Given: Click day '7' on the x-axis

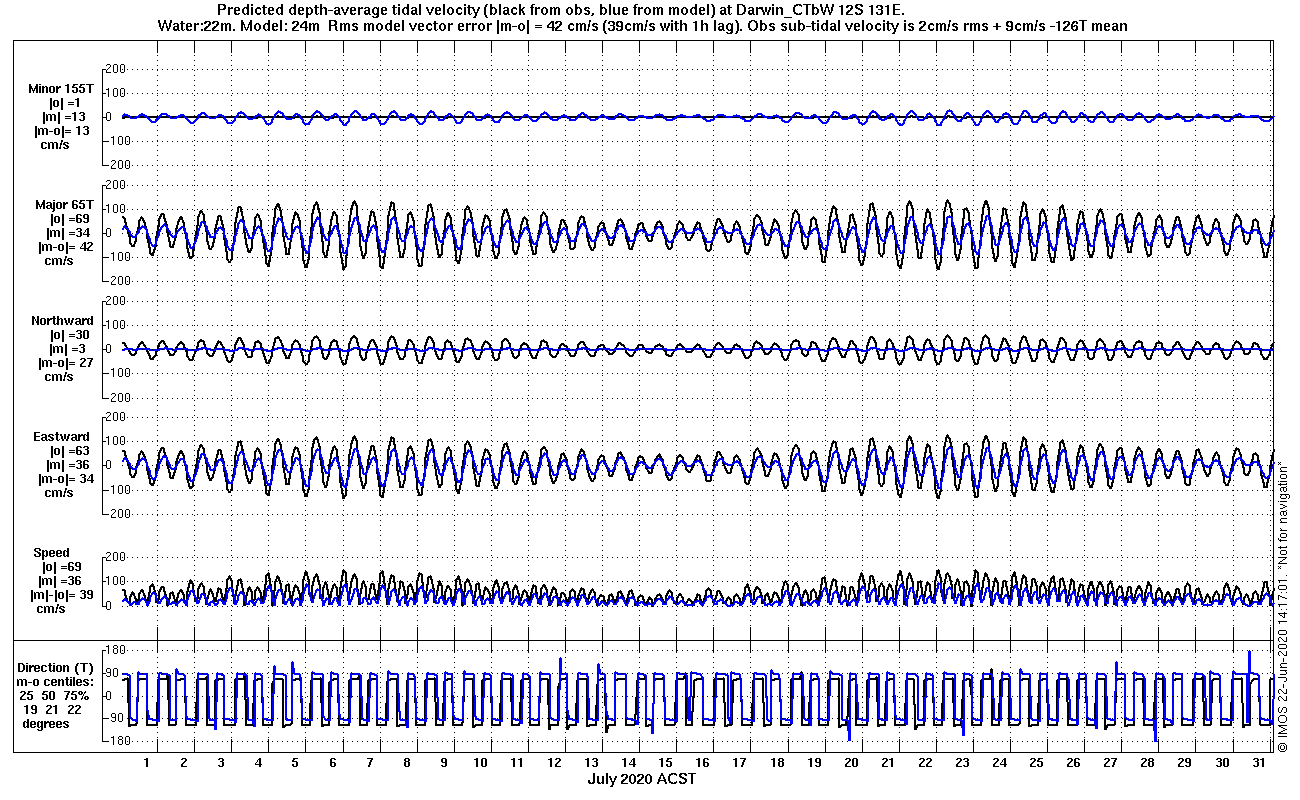Looking at the screenshot, I should pos(370,762).
